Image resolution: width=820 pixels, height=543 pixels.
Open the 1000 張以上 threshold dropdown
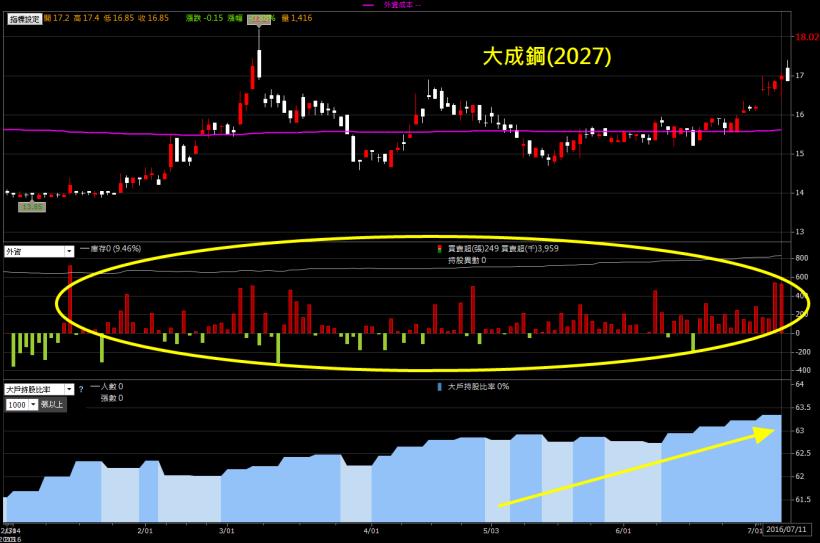pos(33,404)
